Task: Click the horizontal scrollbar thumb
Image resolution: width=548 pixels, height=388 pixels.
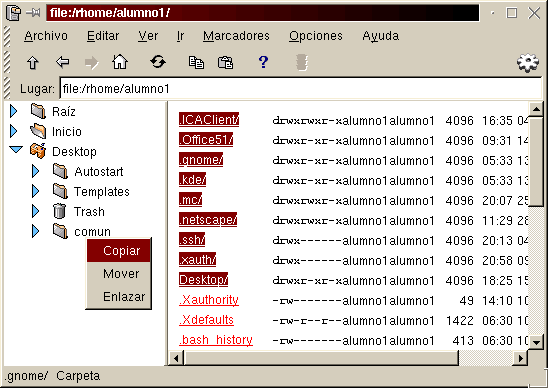Action: [320, 358]
